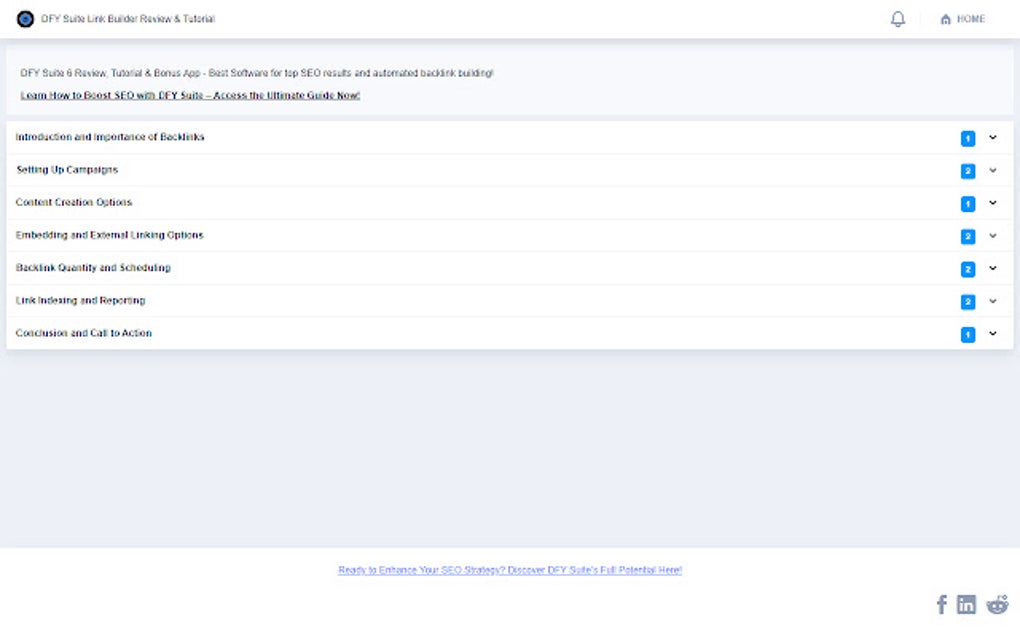Click the count badge on Link Indexing and Reporting
The image size is (1020, 638).
click(x=968, y=302)
